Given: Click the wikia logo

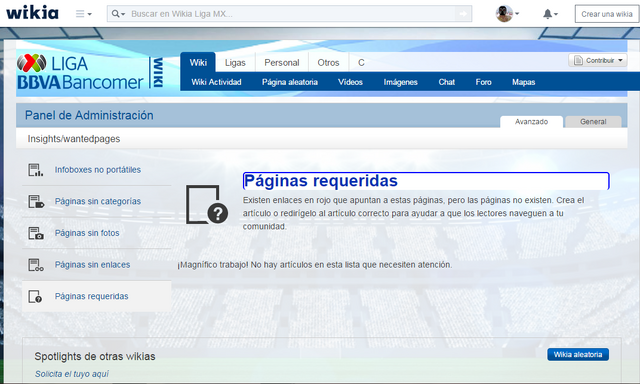Looking at the screenshot, I should tap(32, 13).
